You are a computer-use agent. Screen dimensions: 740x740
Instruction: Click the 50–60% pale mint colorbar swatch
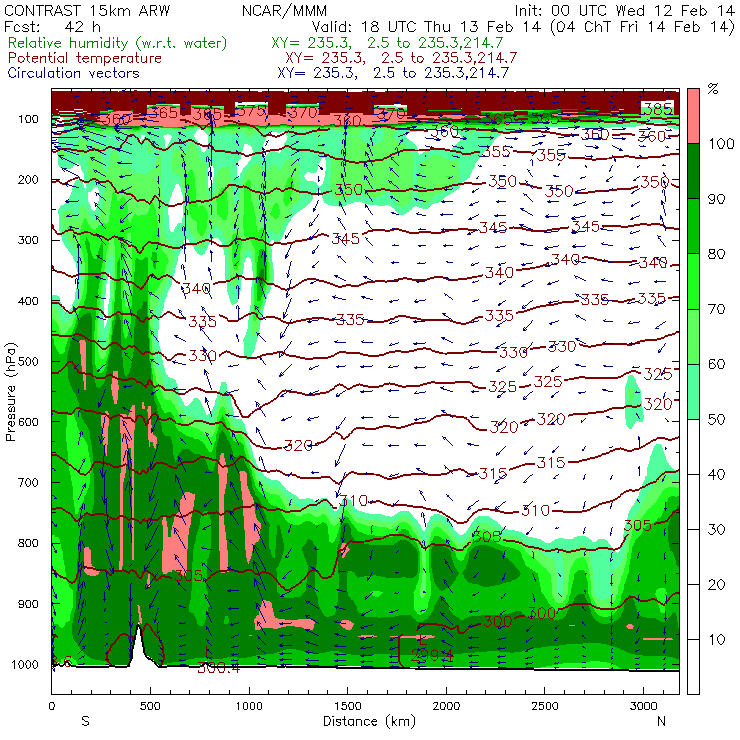(693, 392)
